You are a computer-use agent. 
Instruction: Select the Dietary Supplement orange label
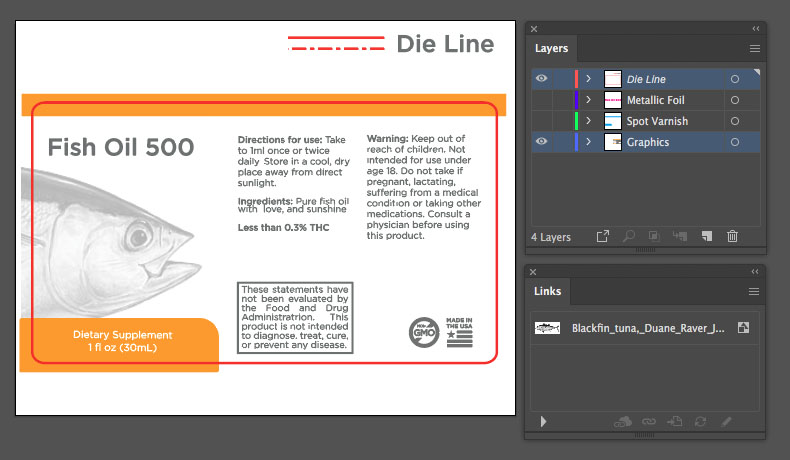119,345
